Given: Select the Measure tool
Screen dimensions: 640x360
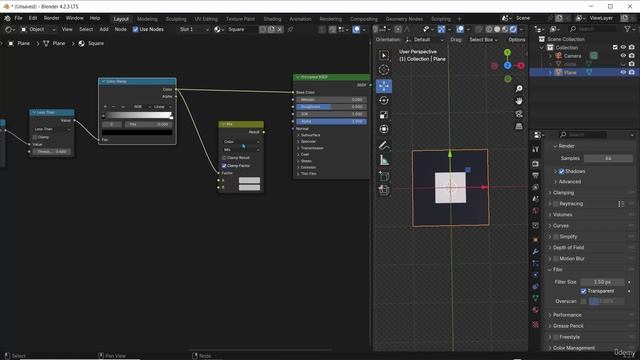Looking at the screenshot, I should (x=384, y=160).
